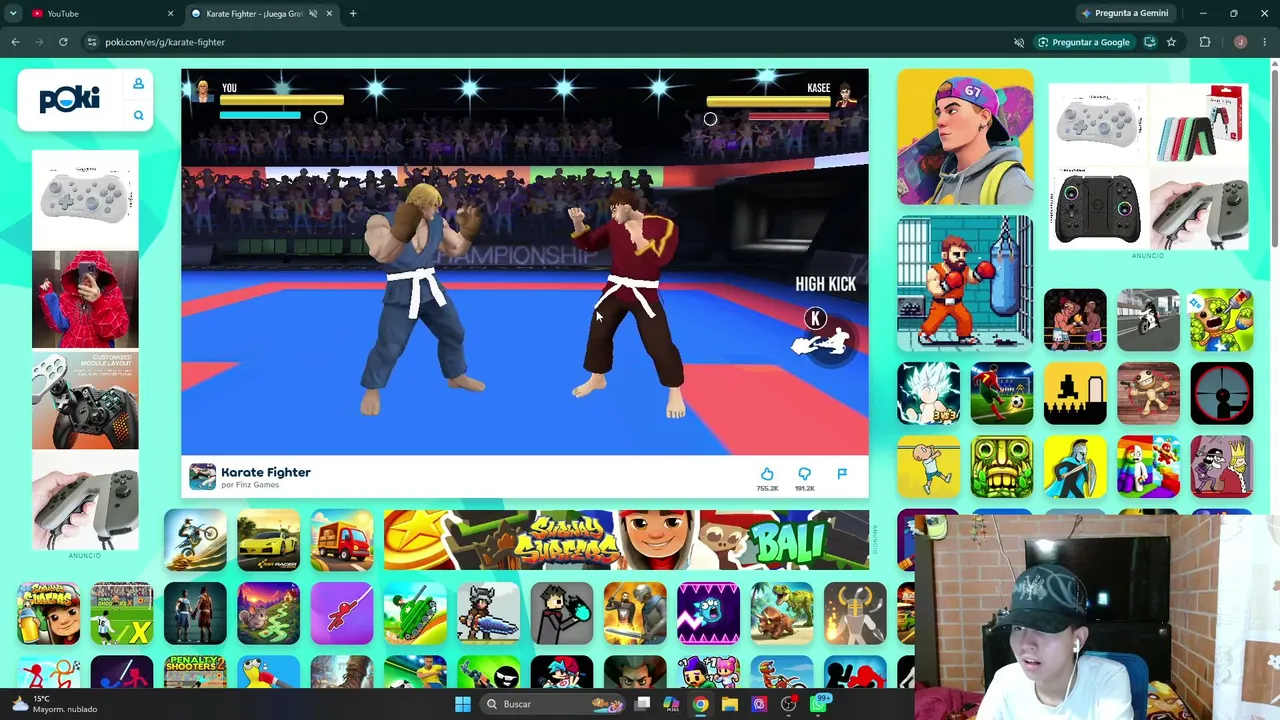
Task: Click the Karate Fighter game logo icon
Action: [202, 477]
